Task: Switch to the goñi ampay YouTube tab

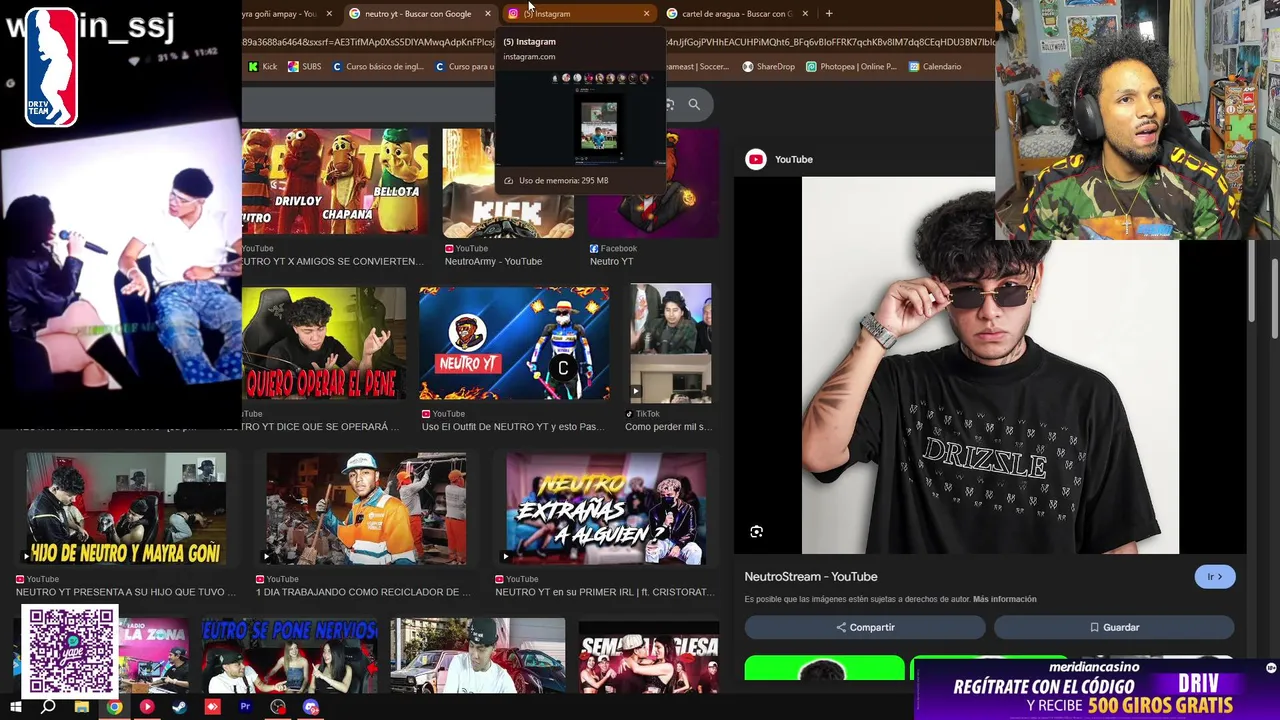Action: tap(285, 14)
